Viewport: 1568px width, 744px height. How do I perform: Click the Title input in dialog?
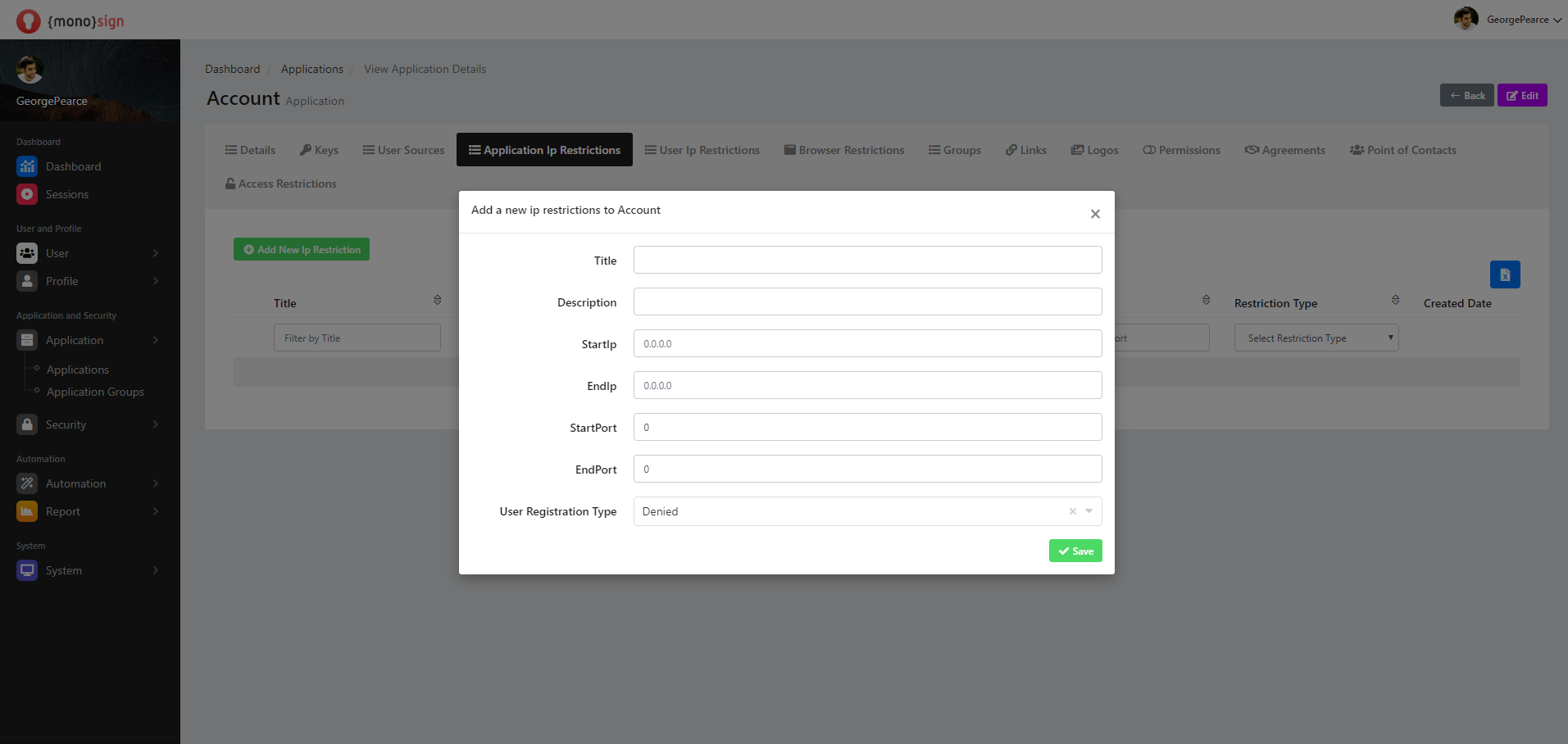(867, 260)
